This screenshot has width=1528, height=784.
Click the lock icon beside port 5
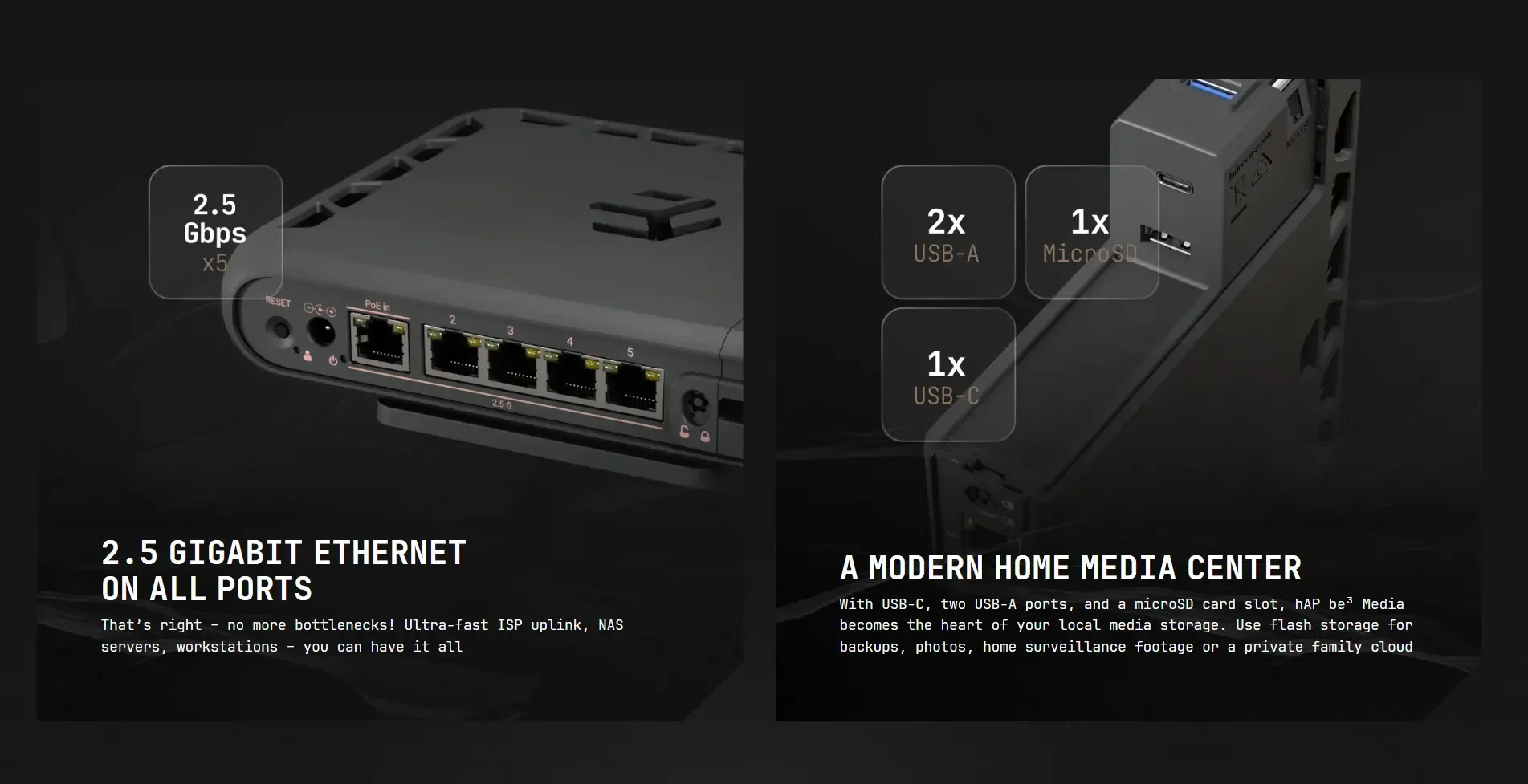click(x=705, y=437)
